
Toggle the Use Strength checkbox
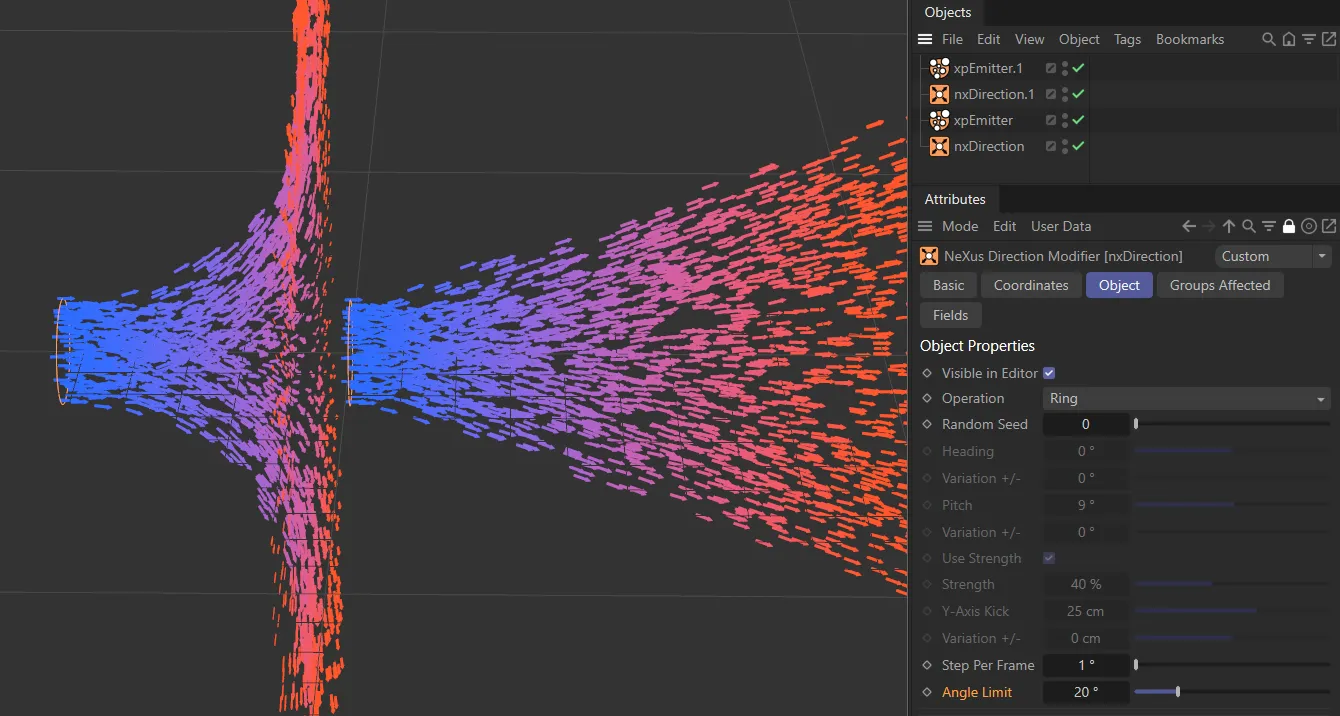(x=1048, y=558)
